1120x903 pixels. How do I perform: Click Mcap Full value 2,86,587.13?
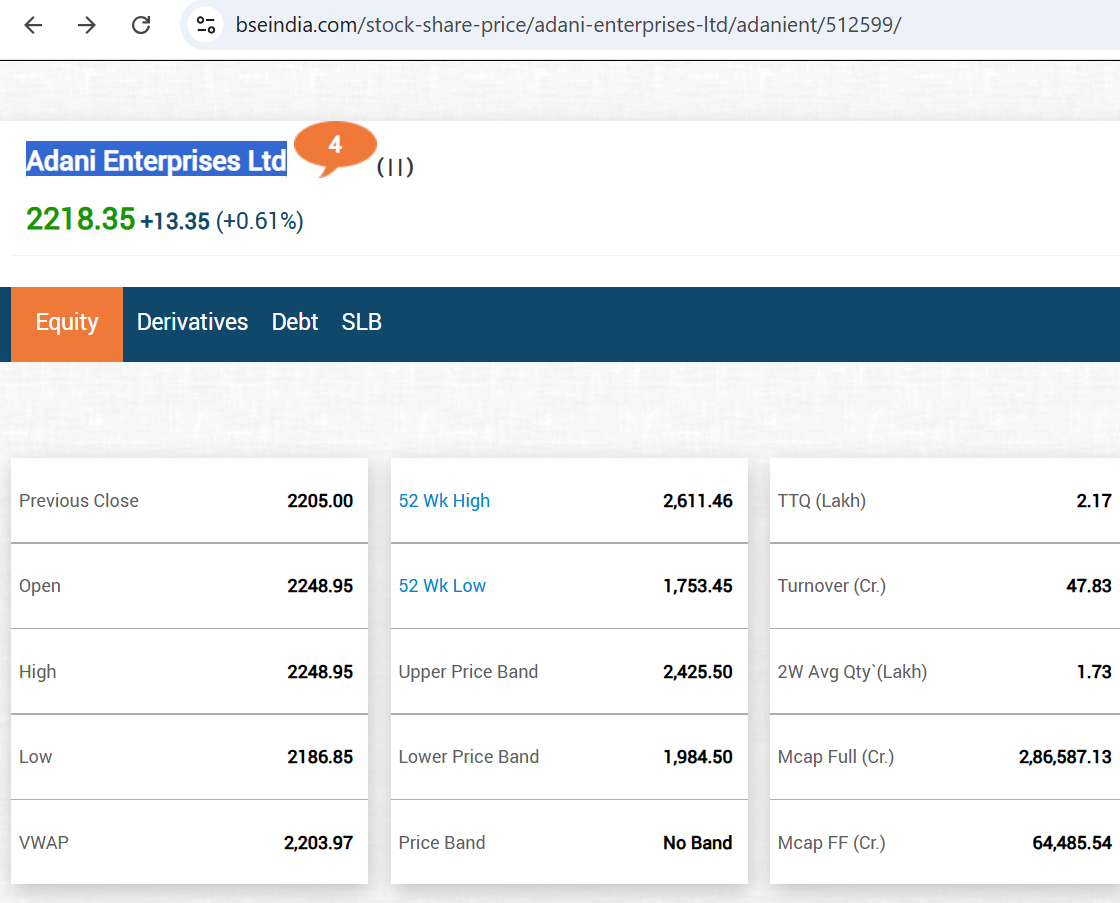pos(1066,757)
